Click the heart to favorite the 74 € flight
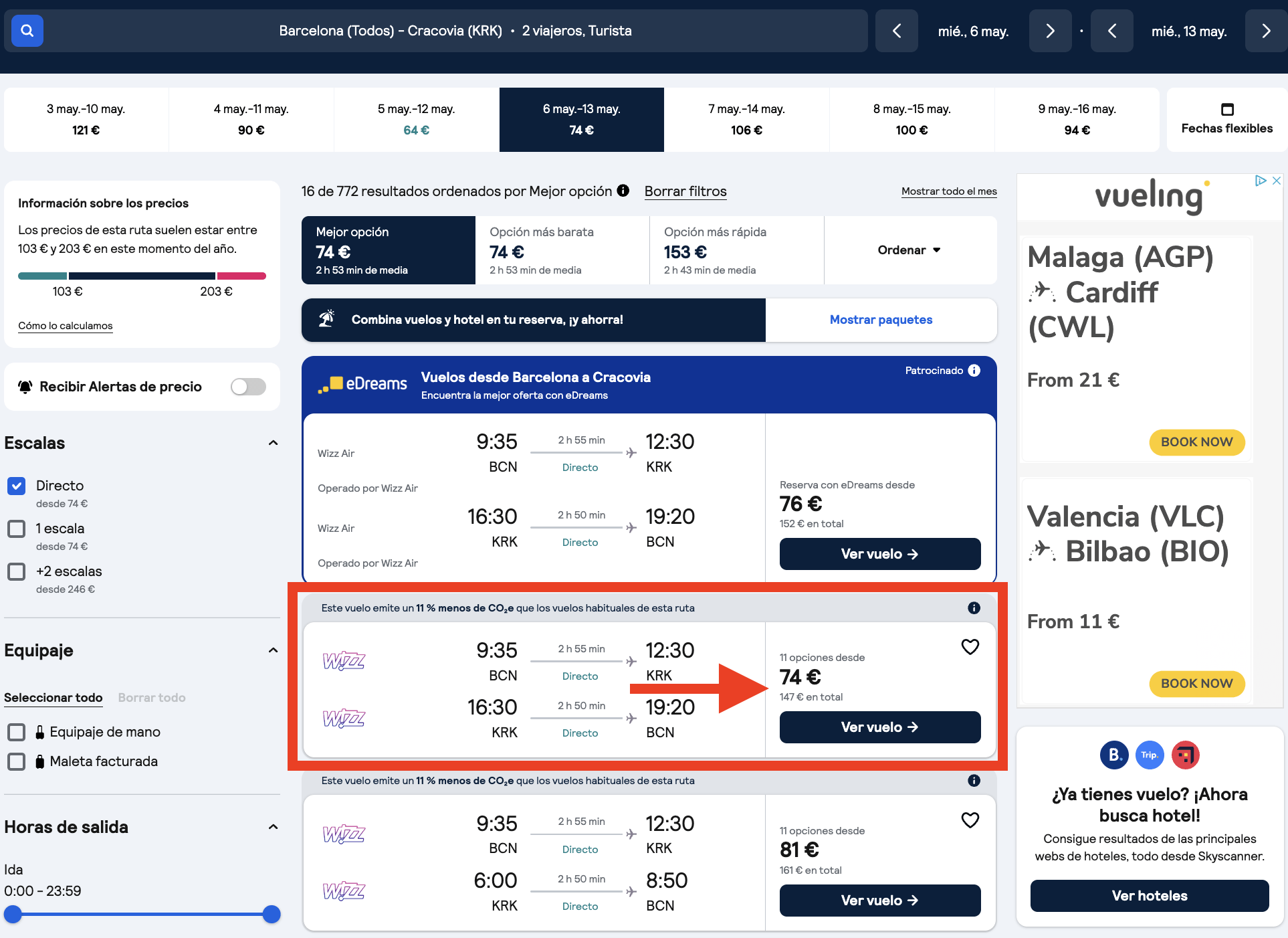This screenshot has height=938, width=1288. coord(970,646)
